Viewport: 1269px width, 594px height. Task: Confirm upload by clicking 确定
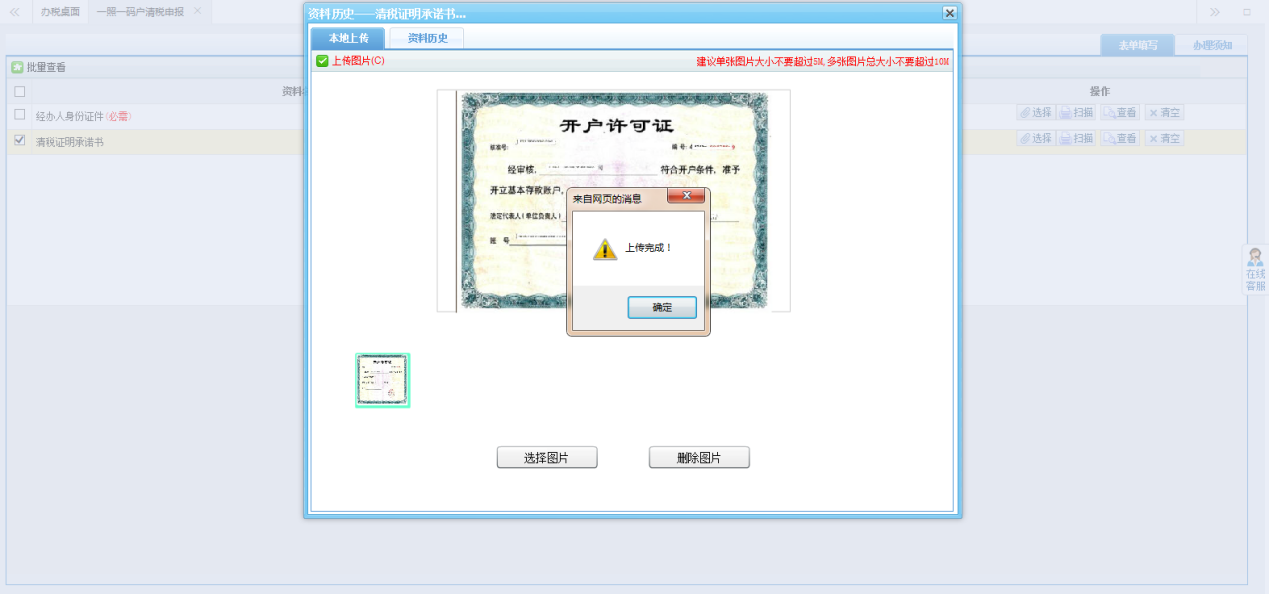pos(661,308)
